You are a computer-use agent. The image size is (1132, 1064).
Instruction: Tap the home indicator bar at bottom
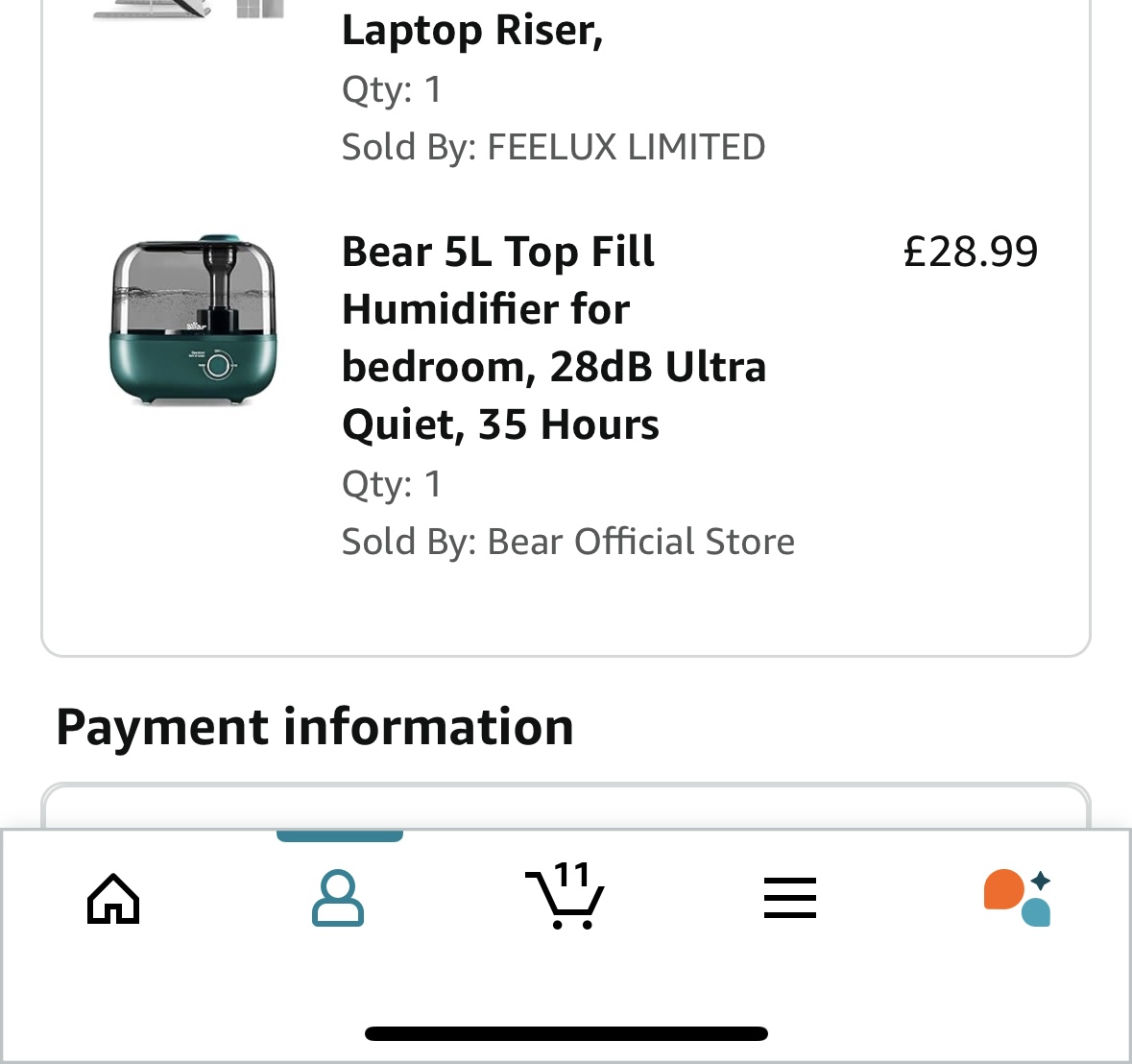tap(566, 1034)
